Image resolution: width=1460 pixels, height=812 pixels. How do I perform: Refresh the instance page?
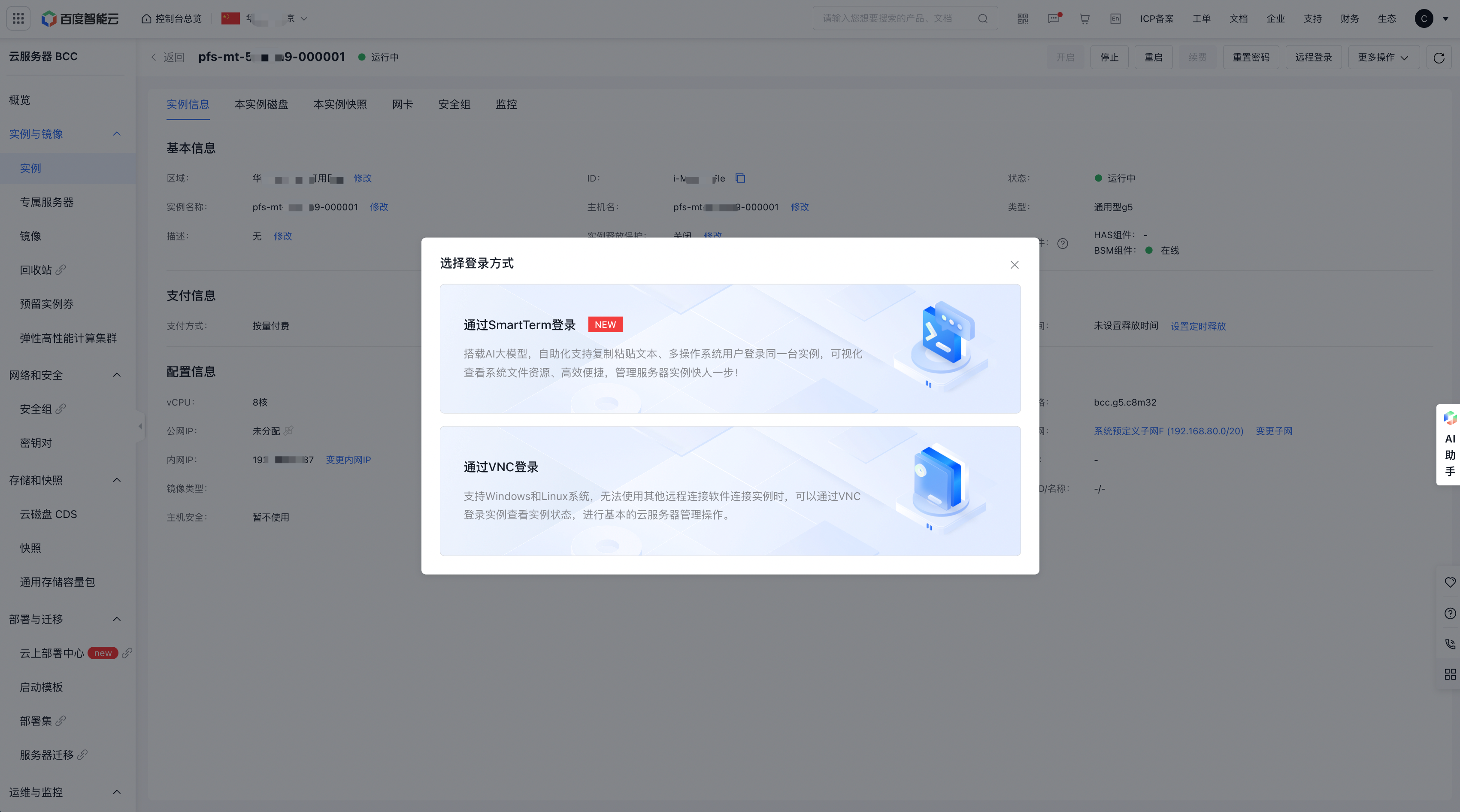coord(1439,57)
